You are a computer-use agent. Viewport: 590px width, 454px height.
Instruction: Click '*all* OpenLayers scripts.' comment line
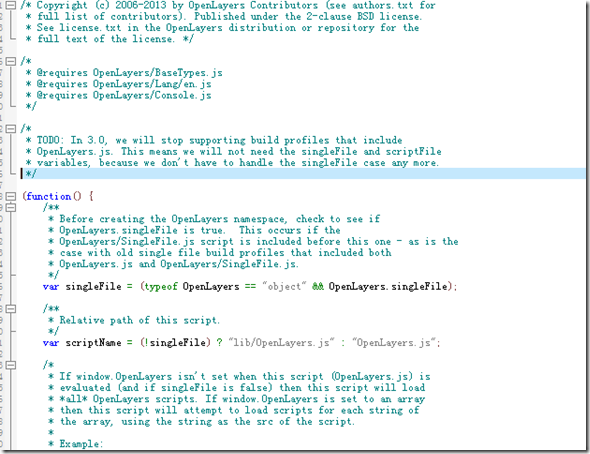pyautogui.click(x=237, y=399)
